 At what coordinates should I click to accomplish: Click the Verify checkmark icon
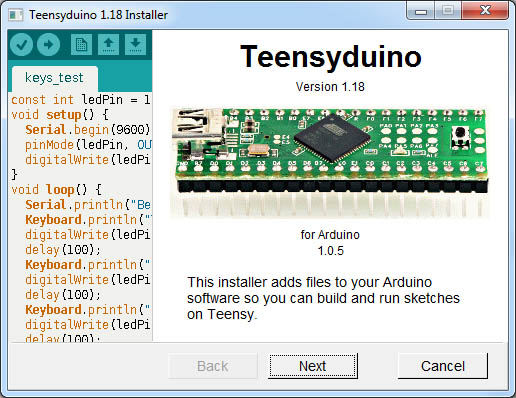click(x=21, y=44)
